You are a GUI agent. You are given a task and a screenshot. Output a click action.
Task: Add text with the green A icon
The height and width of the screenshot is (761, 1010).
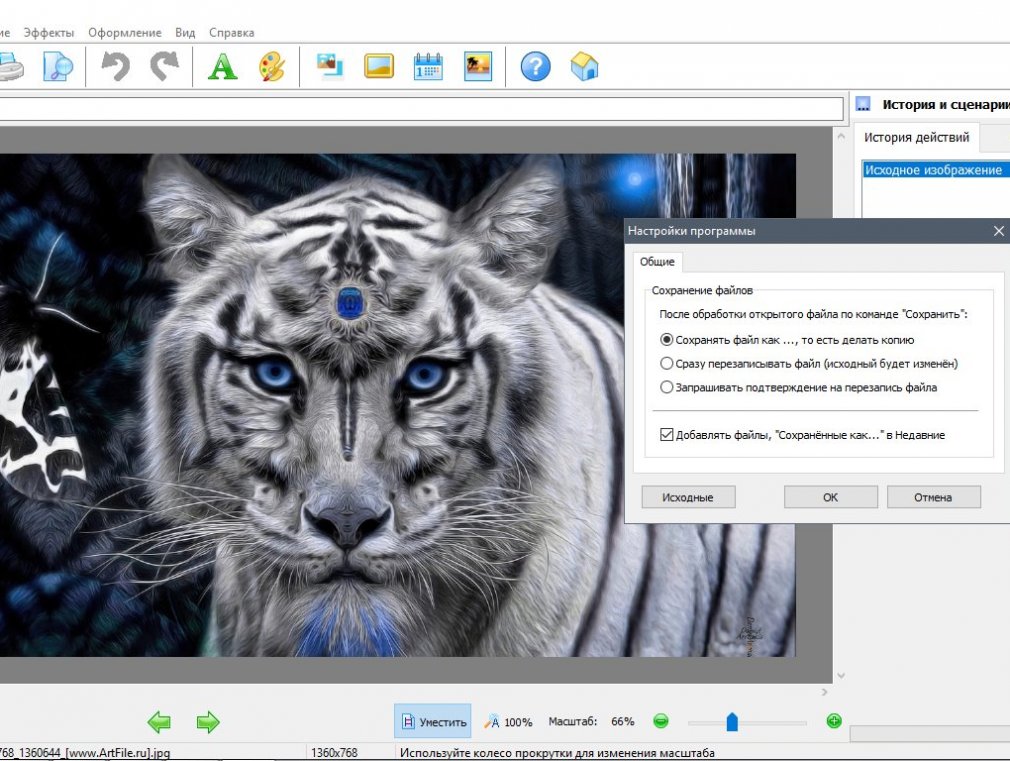pos(222,66)
